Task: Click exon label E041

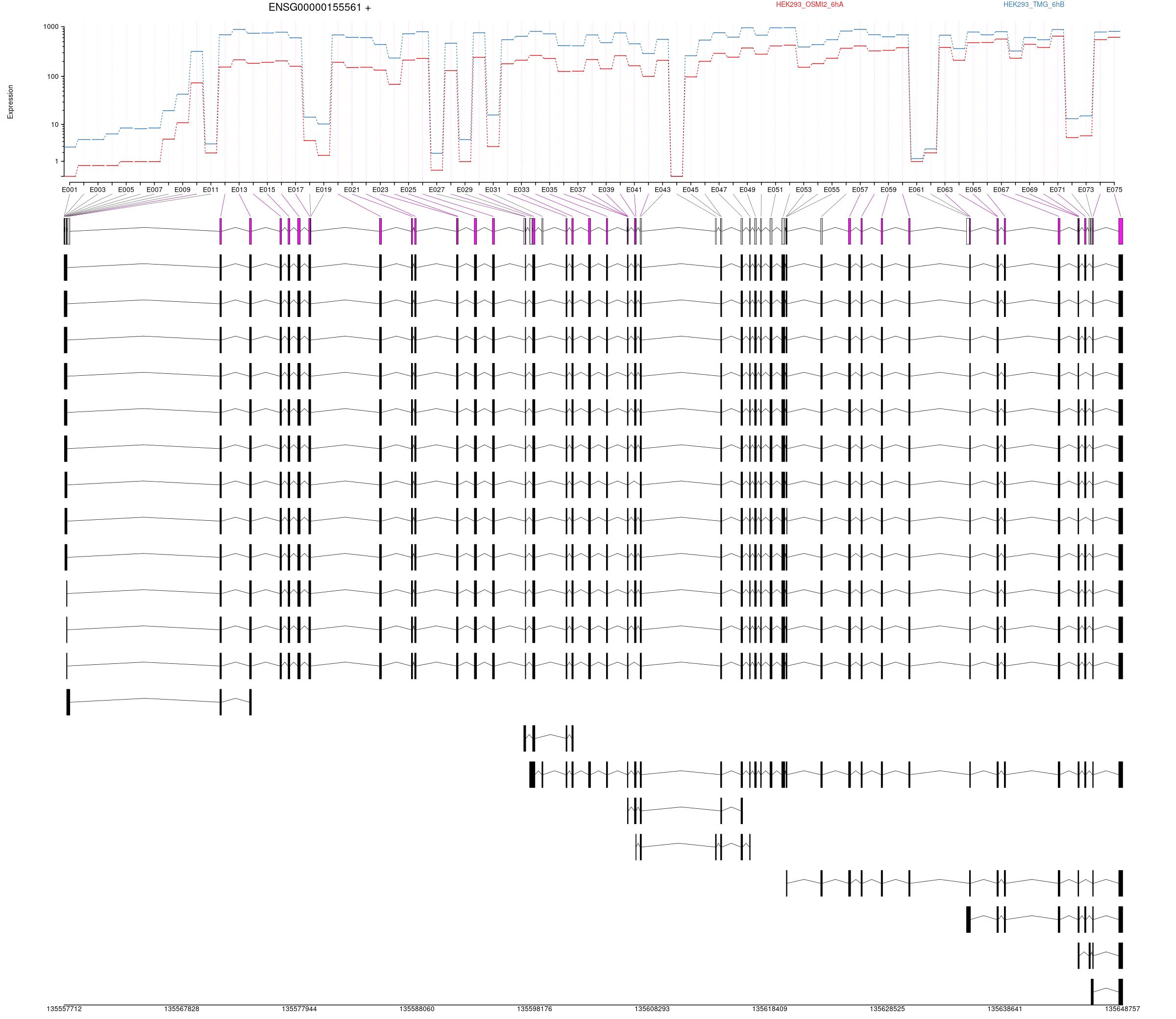Action: click(634, 190)
